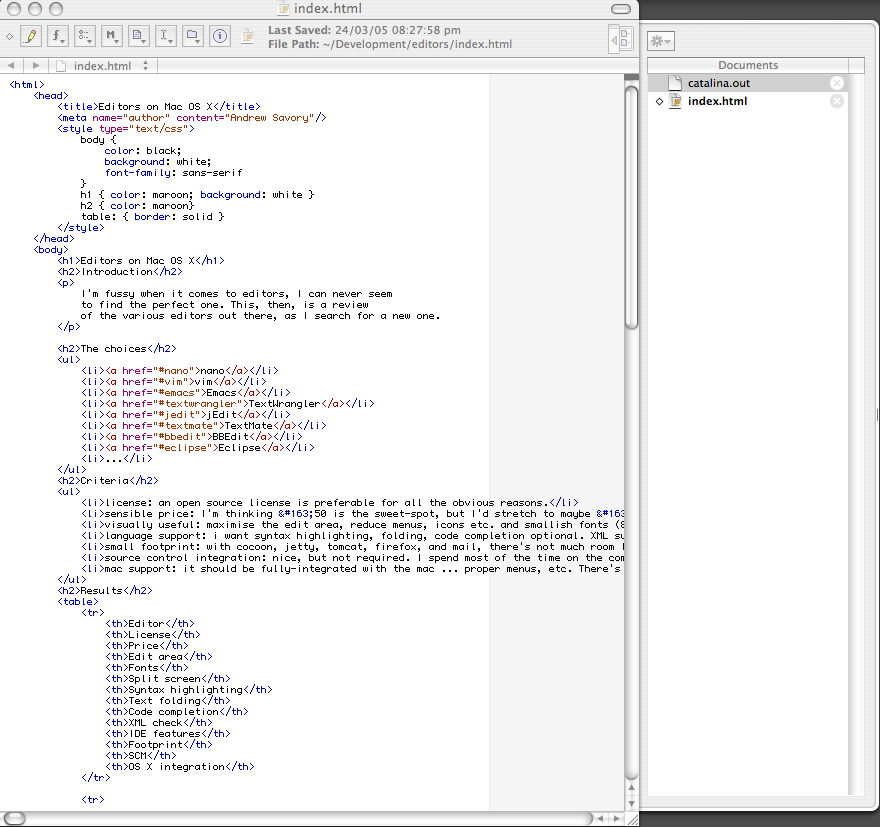Click the '<h2>Introduction</h2>' line
Image resolution: width=880 pixels, height=827 pixels.
pos(120,272)
